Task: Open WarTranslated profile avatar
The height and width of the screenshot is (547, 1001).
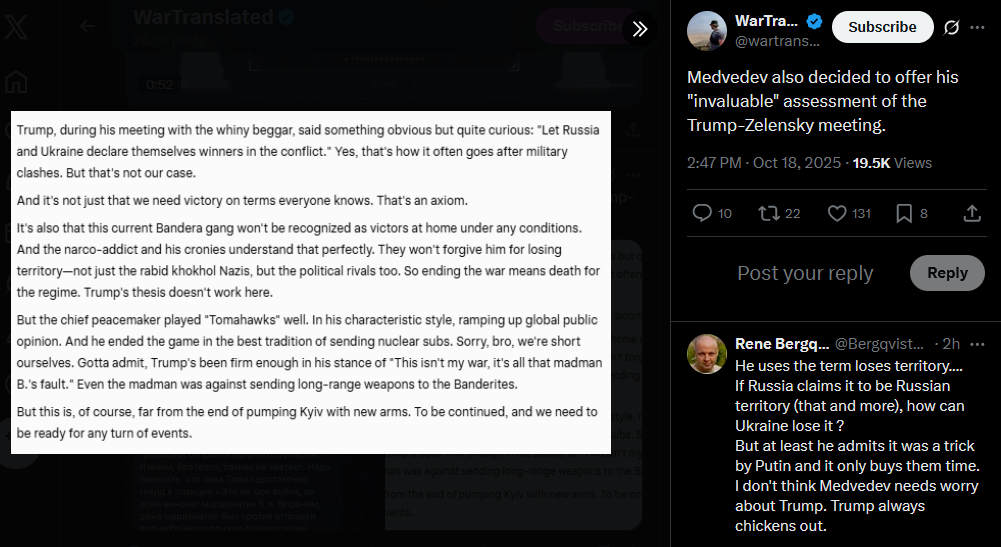Action: 707,30
